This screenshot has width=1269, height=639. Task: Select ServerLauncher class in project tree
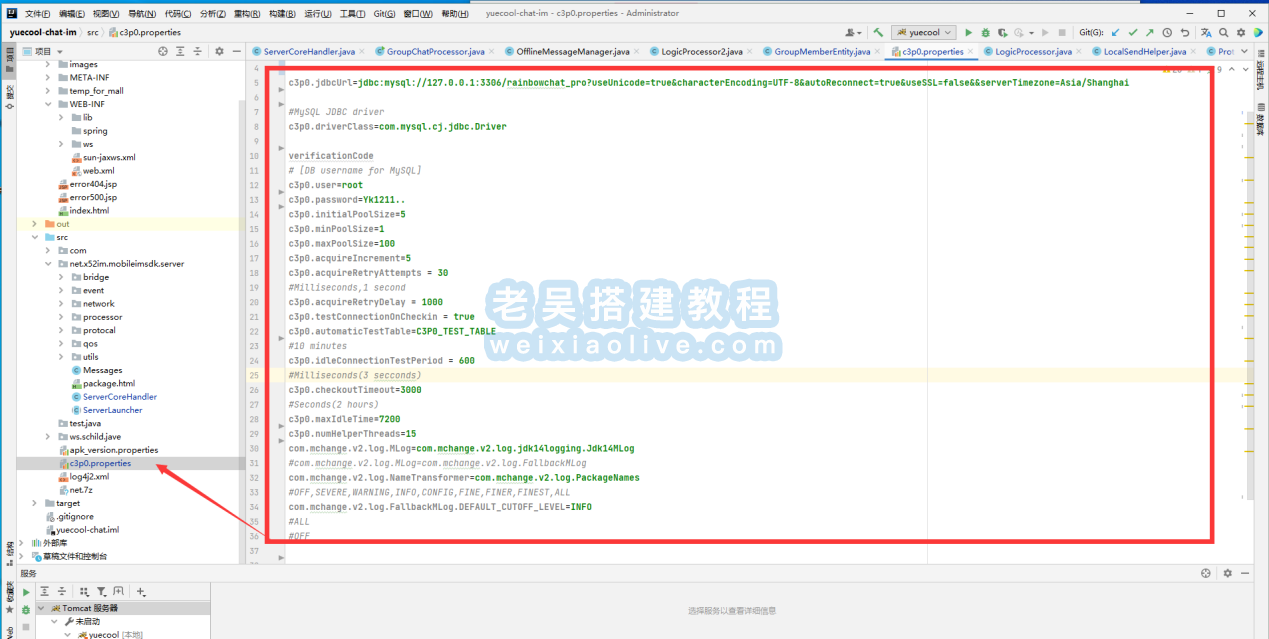tap(112, 410)
